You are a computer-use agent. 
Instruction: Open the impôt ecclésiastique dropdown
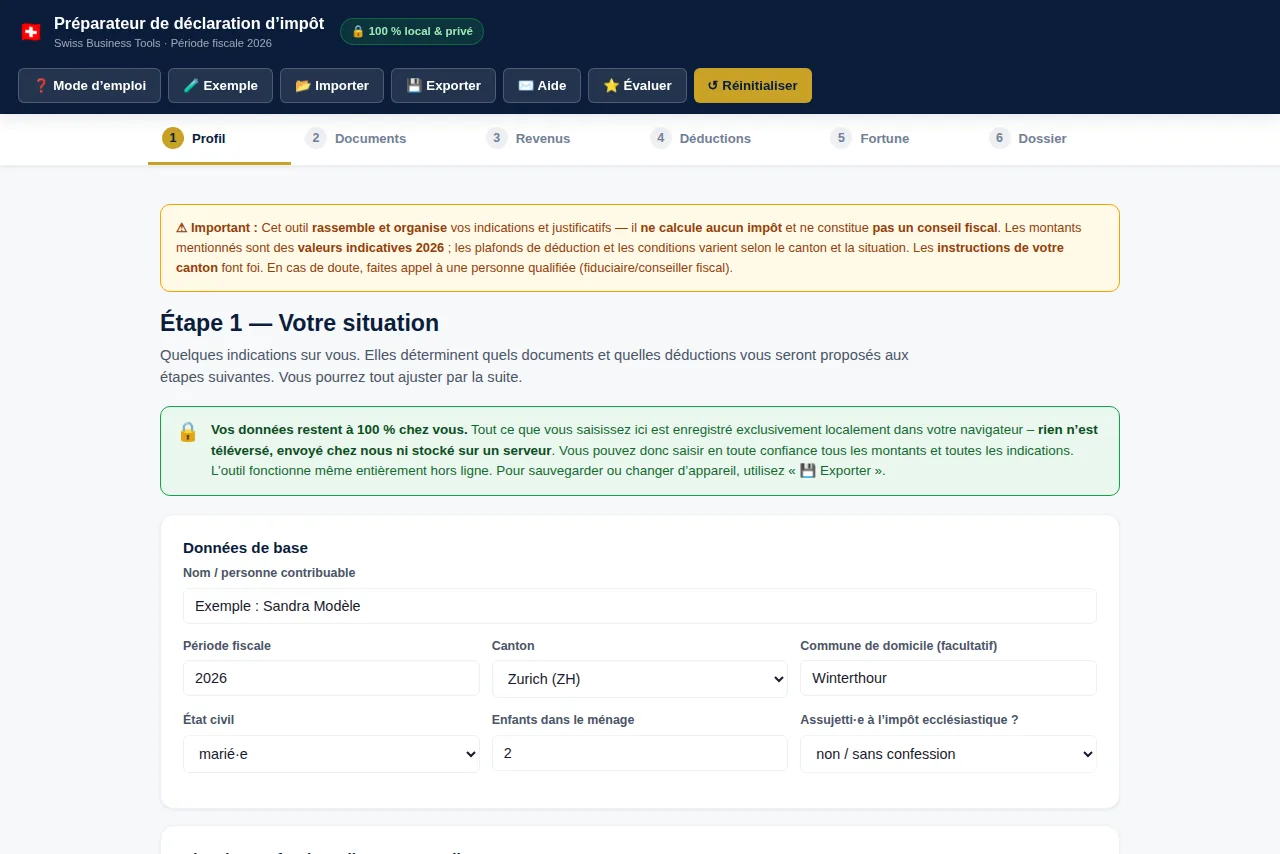[x=948, y=754]
